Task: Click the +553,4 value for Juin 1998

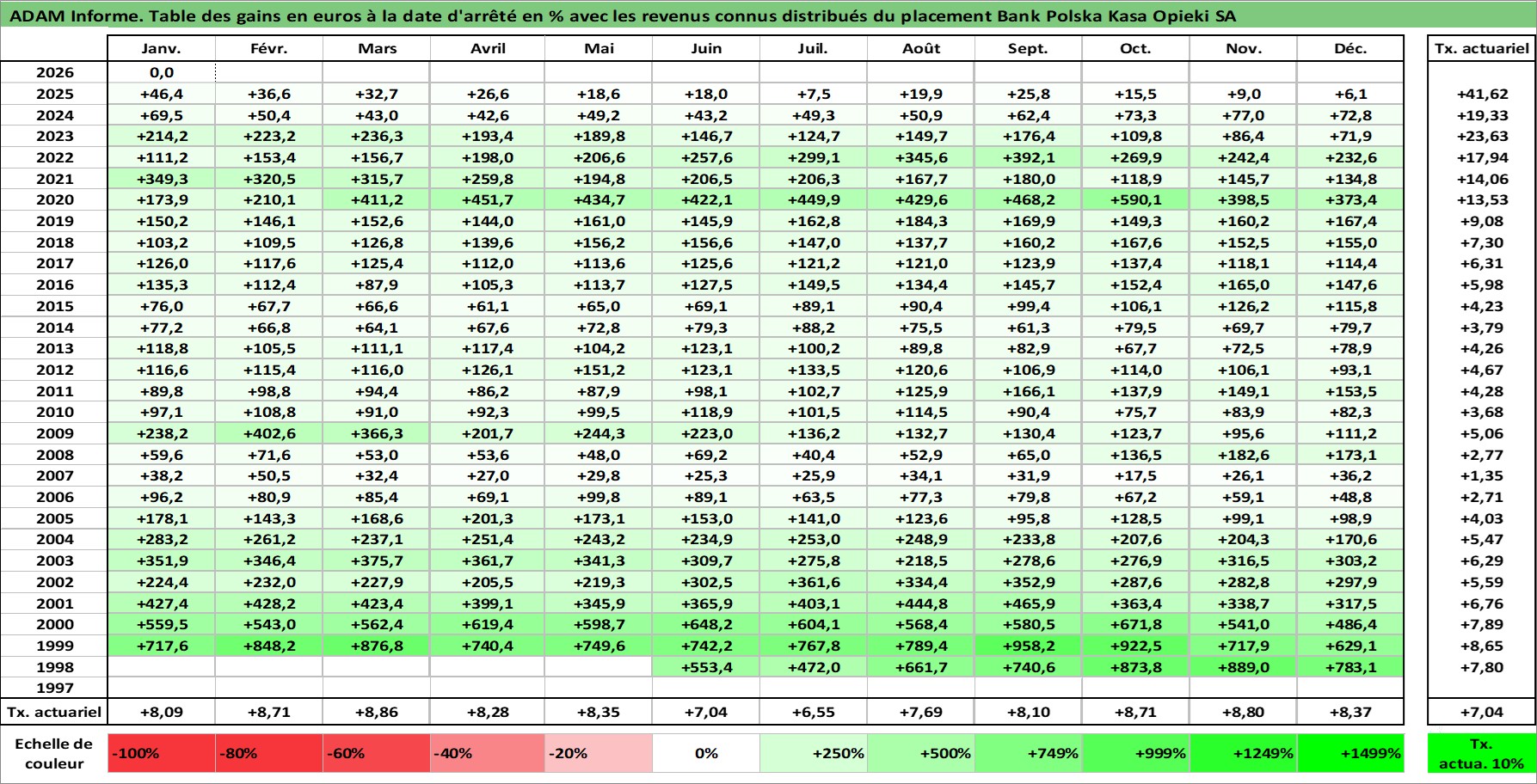Action: click(706, 667)
